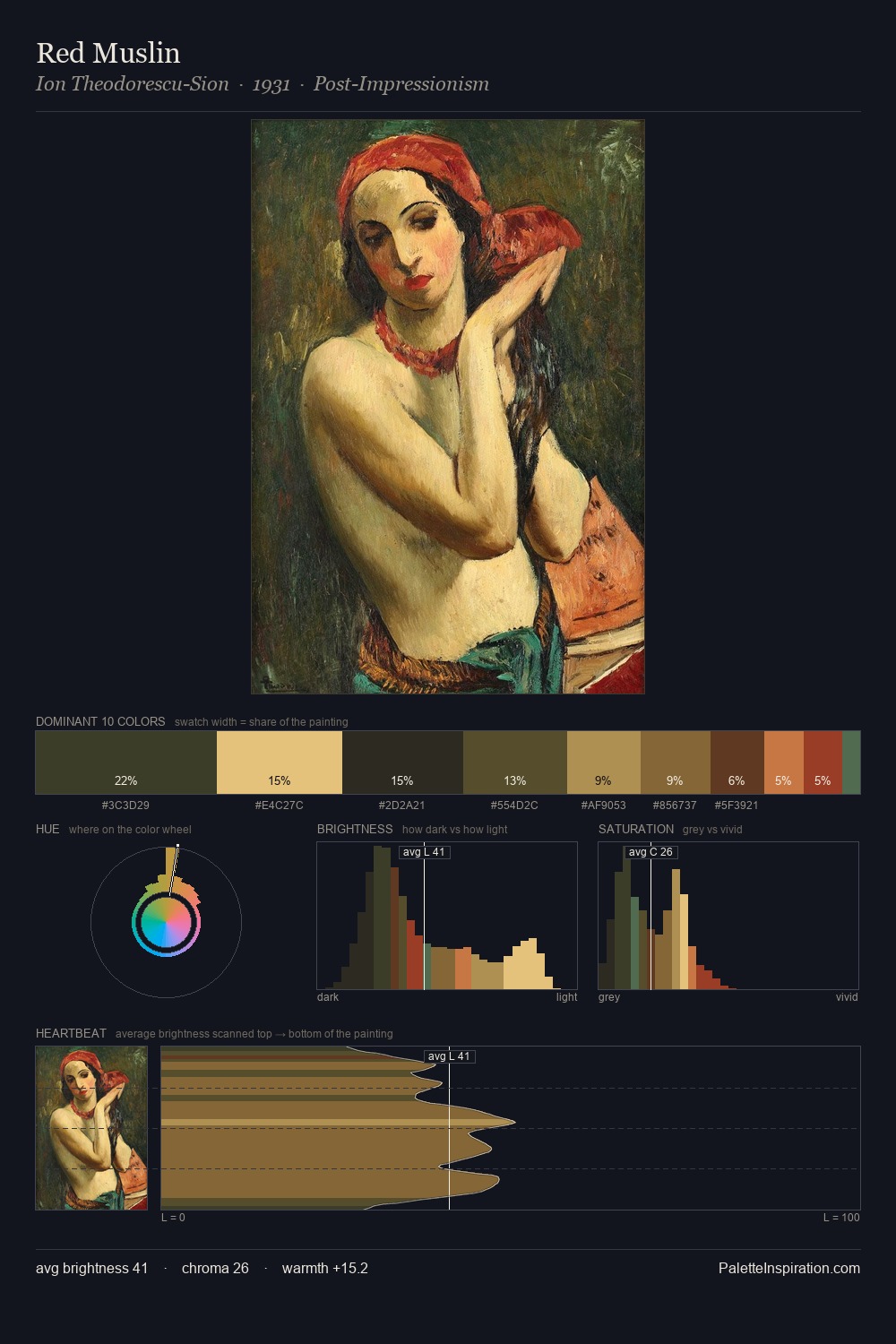Image resolution: width=896 pixels, height=1344 pixels.
Task: Open the main Red Muslin painting image
Action: coord(448,407)
